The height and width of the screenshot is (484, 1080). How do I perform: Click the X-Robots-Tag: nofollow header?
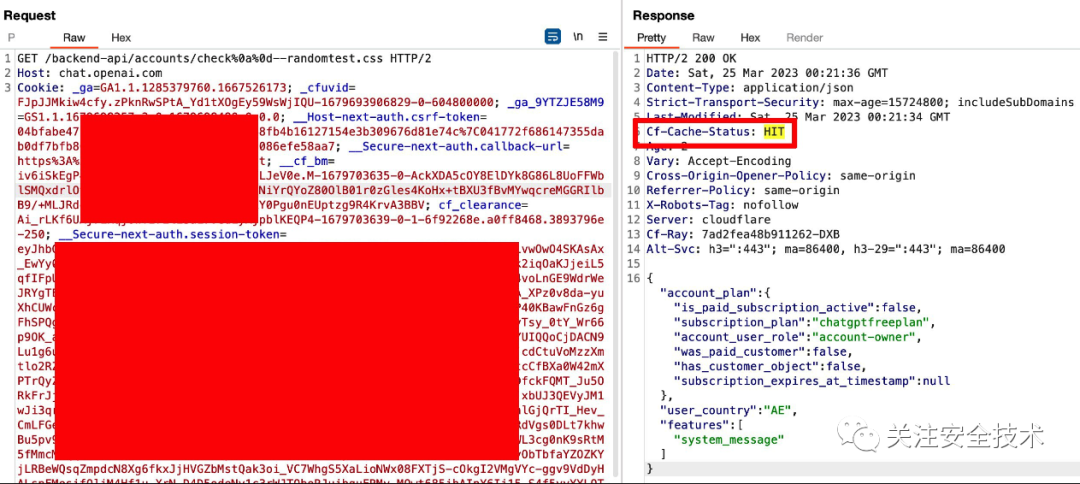pyautogui.click(x=722, y=205)
